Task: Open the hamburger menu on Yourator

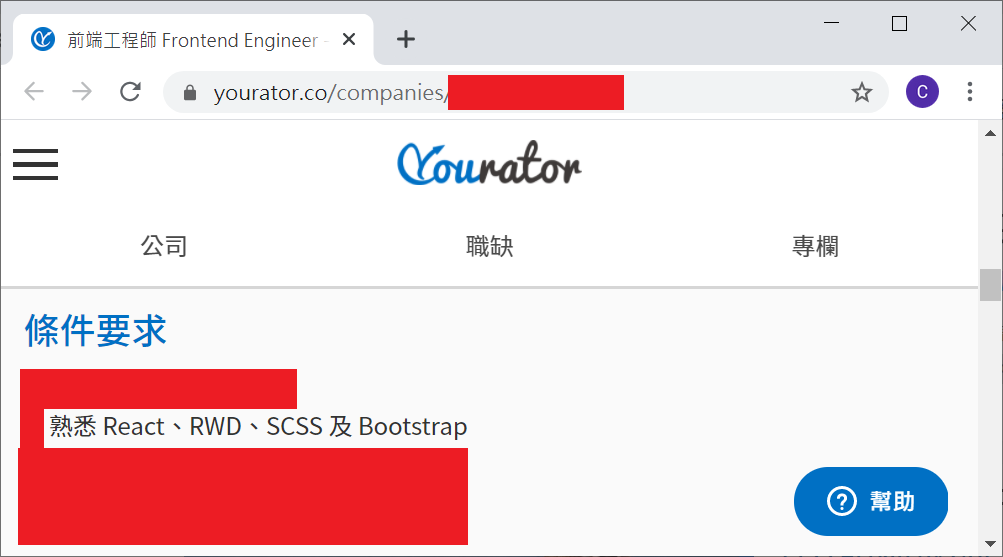Action: [35, 164]
